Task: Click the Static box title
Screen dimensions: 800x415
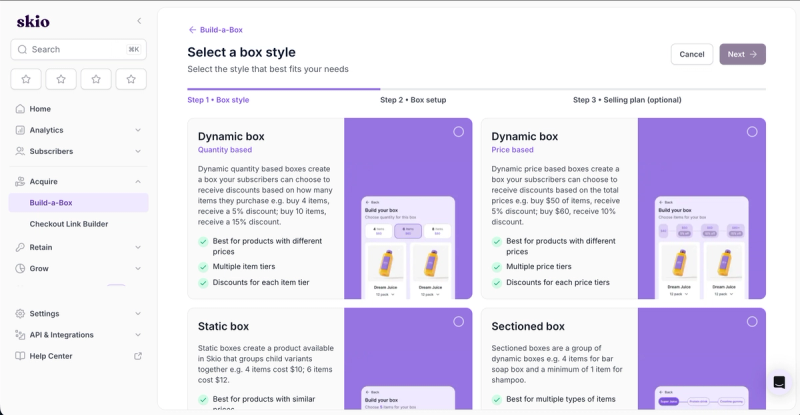Action: pos(223,326)
